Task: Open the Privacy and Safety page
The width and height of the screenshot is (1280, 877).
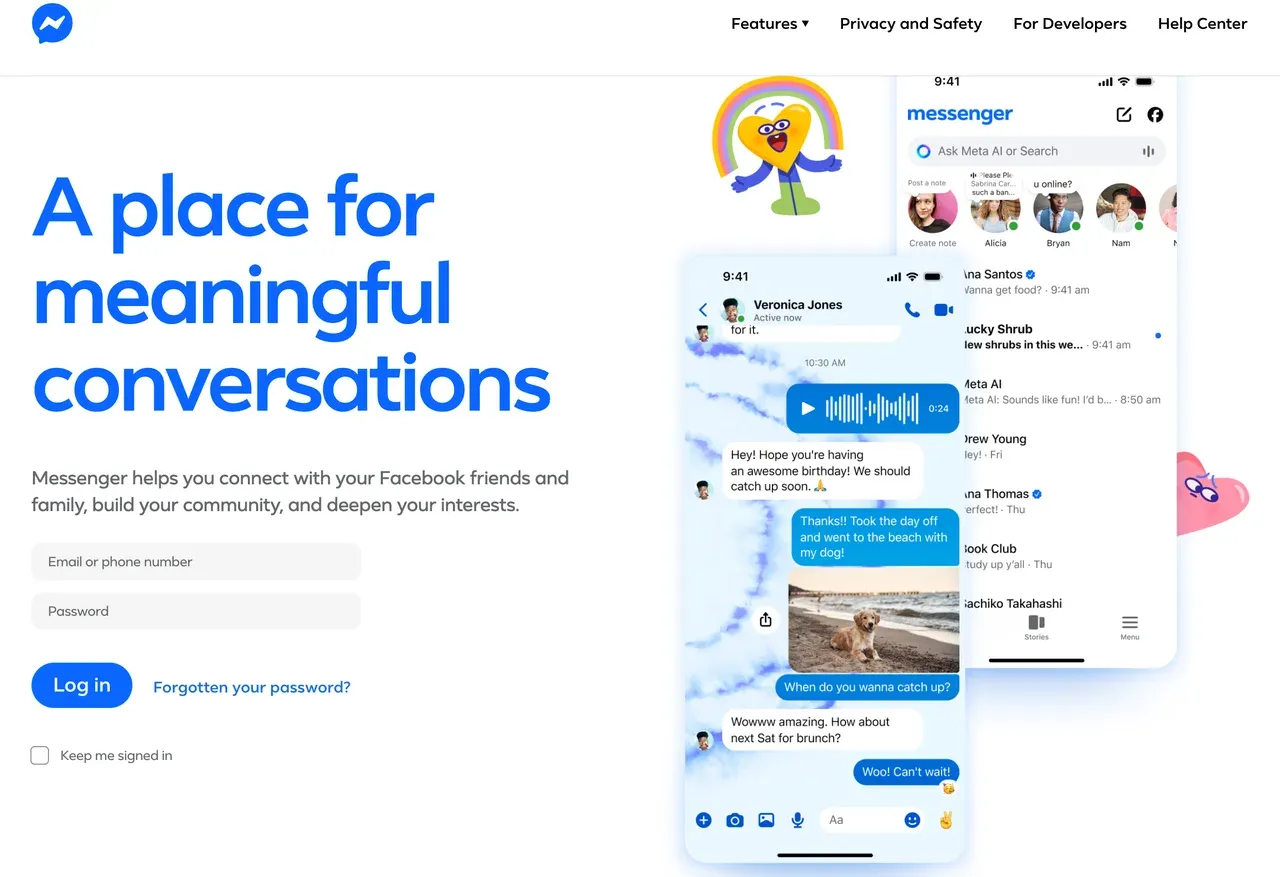Action: click(911, 24)
